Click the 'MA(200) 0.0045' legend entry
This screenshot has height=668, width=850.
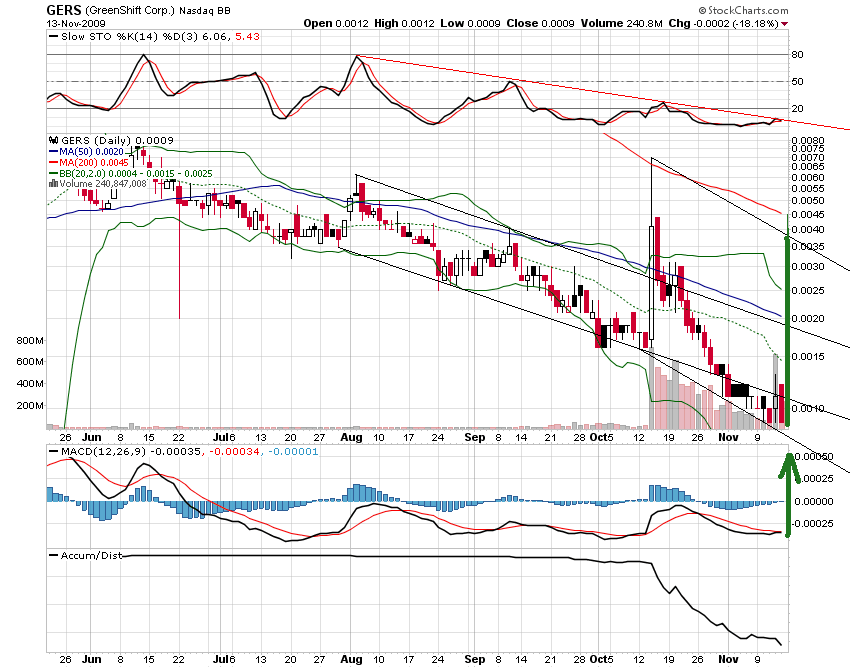[x=94, y=163]
